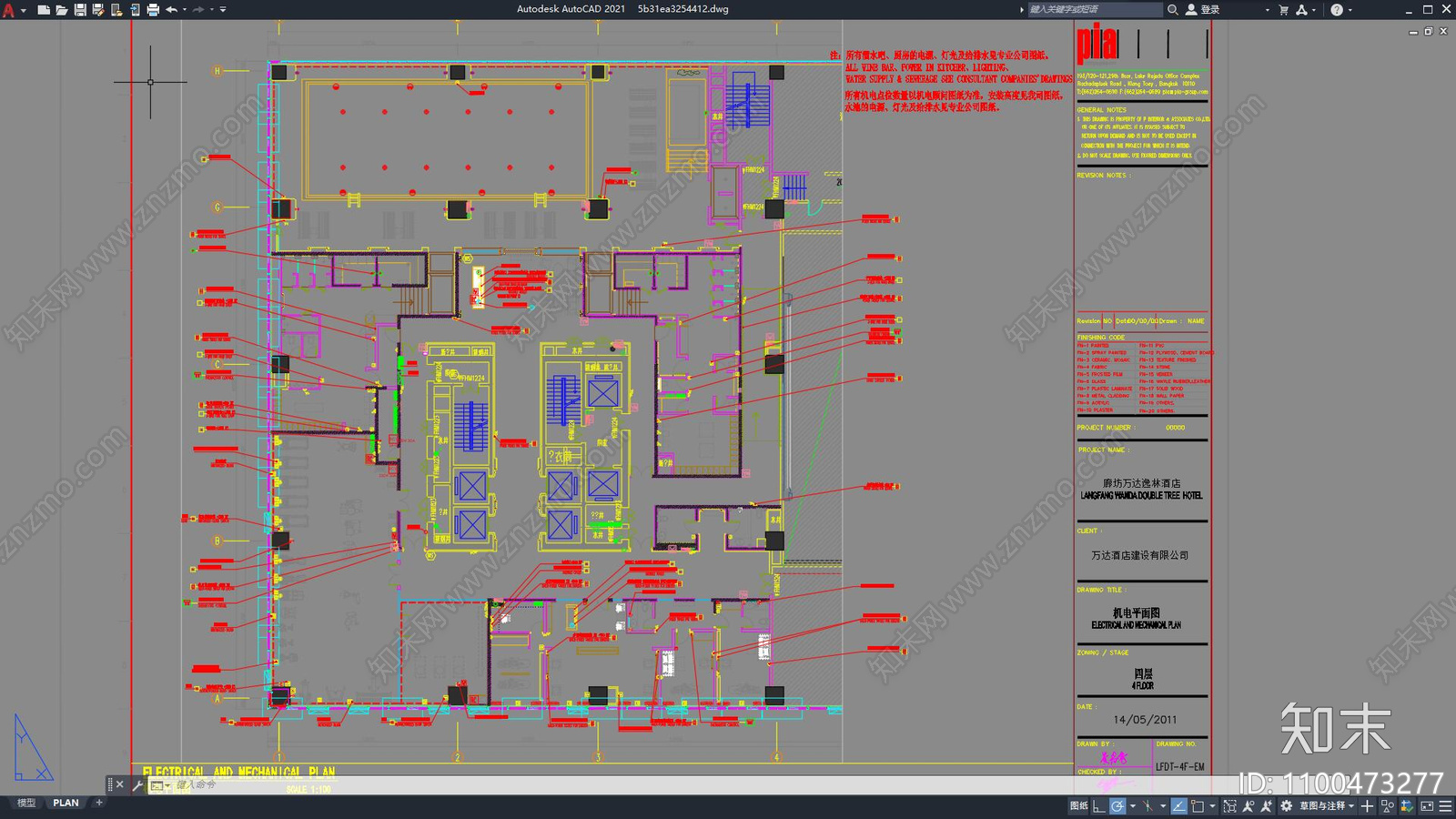Expand the Help dropdown arrow

pos(1350,10)
